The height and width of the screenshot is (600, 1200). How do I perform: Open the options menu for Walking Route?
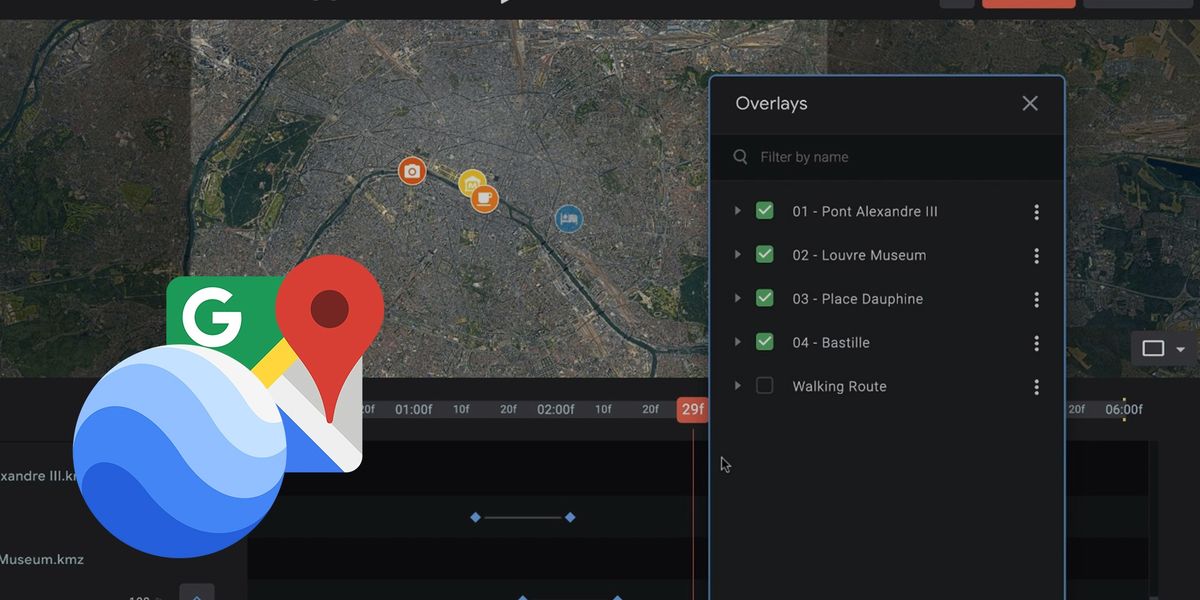pos(1036,386)
